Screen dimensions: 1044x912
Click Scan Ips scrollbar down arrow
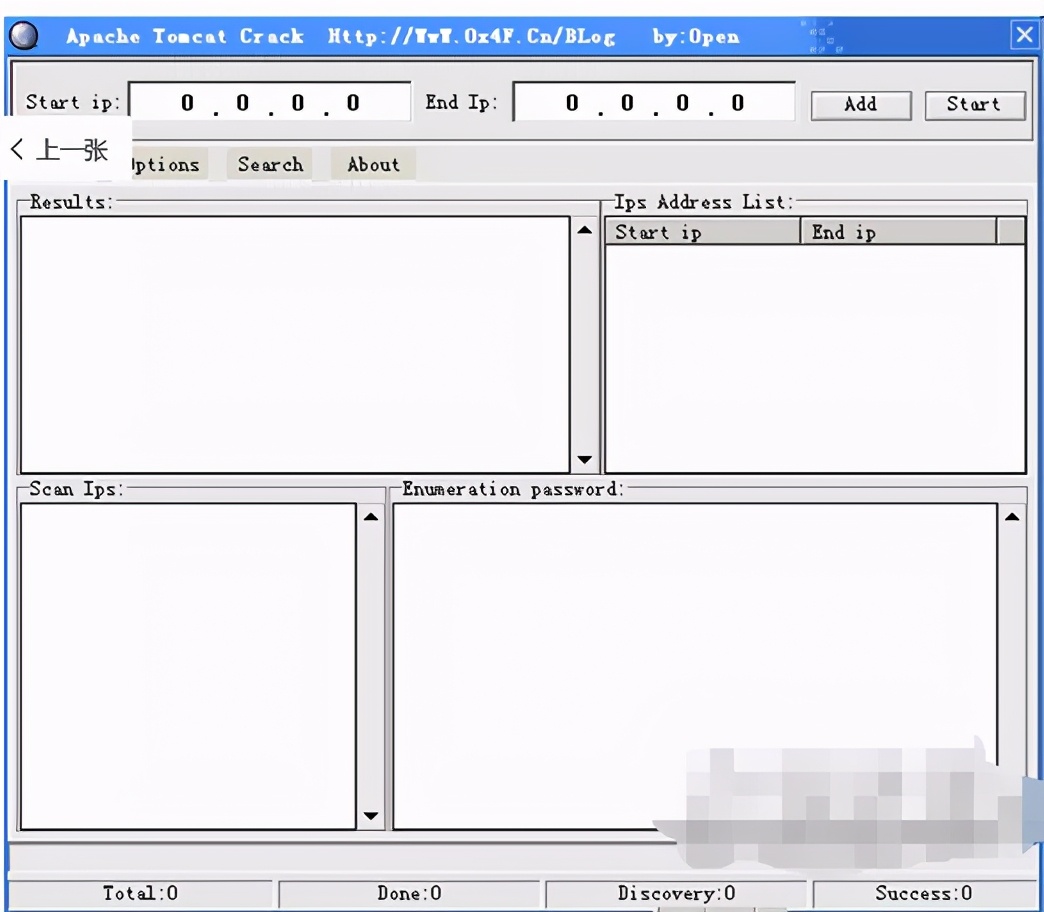click(x=371, y=816)
